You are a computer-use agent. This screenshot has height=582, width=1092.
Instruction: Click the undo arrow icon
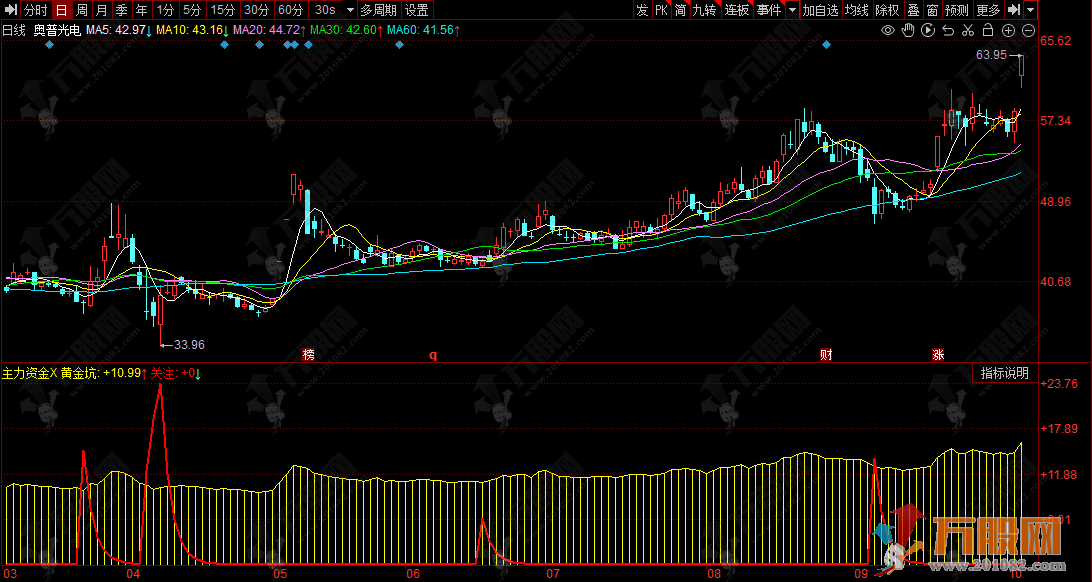point(949,31)
